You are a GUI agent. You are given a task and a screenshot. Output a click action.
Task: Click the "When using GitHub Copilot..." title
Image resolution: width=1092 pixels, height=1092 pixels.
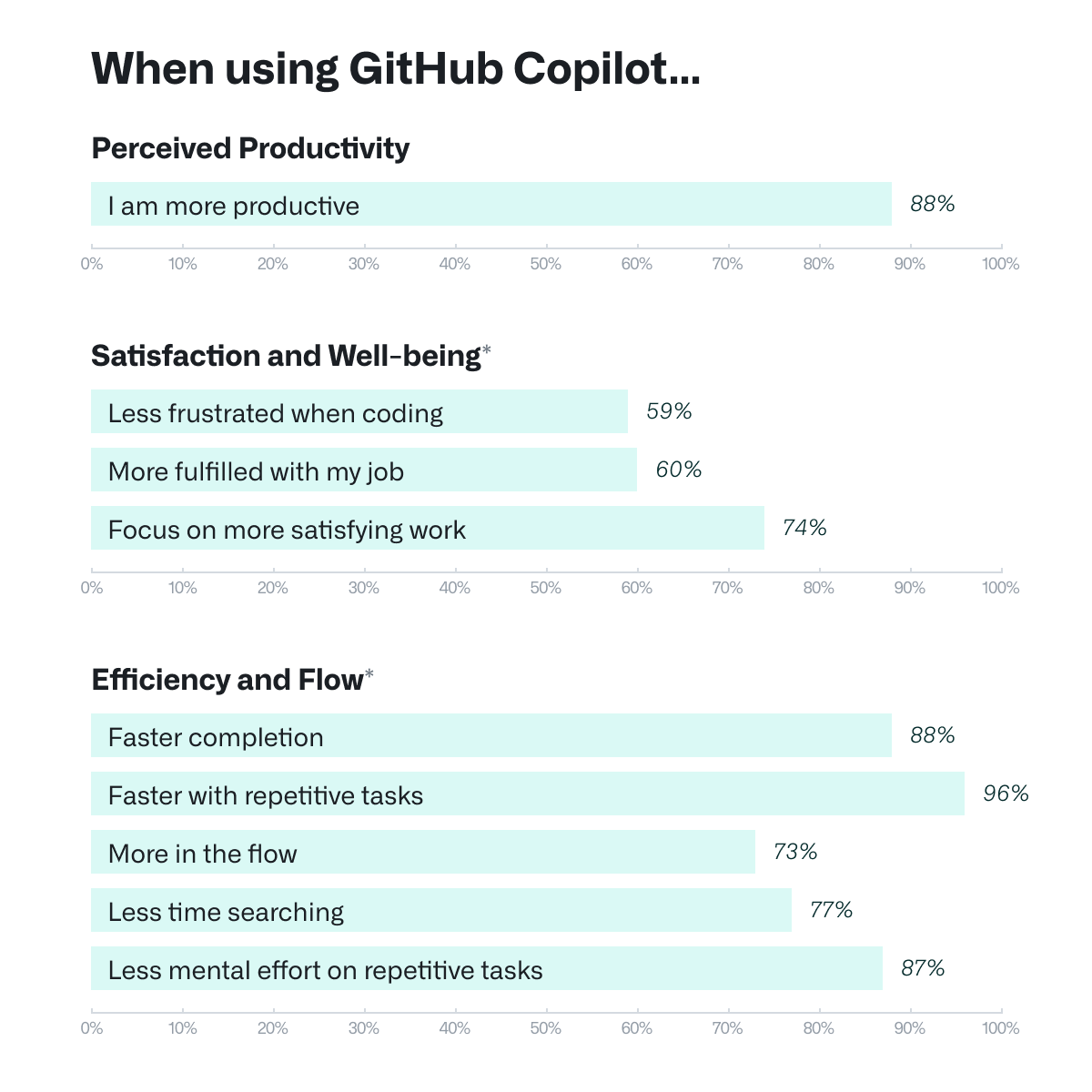click(x=396, y=68)
